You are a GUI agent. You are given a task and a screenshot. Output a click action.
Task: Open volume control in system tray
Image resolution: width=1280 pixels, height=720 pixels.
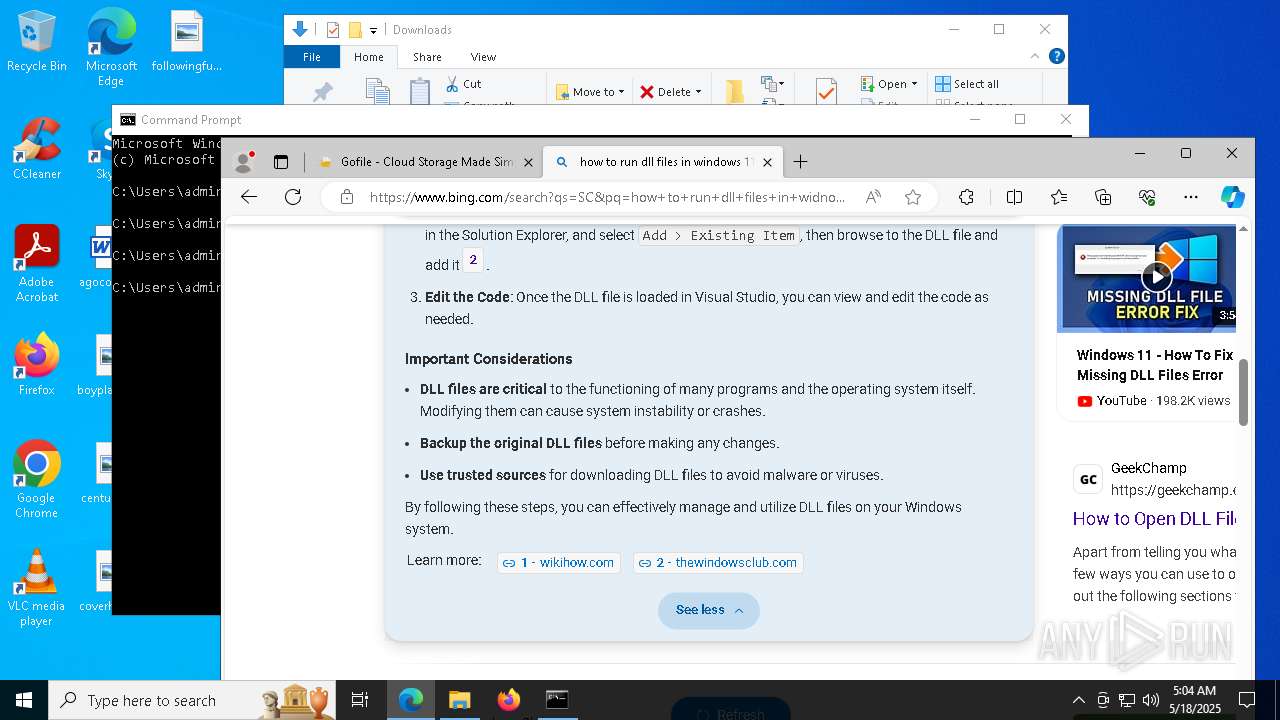click(1151, 700)
